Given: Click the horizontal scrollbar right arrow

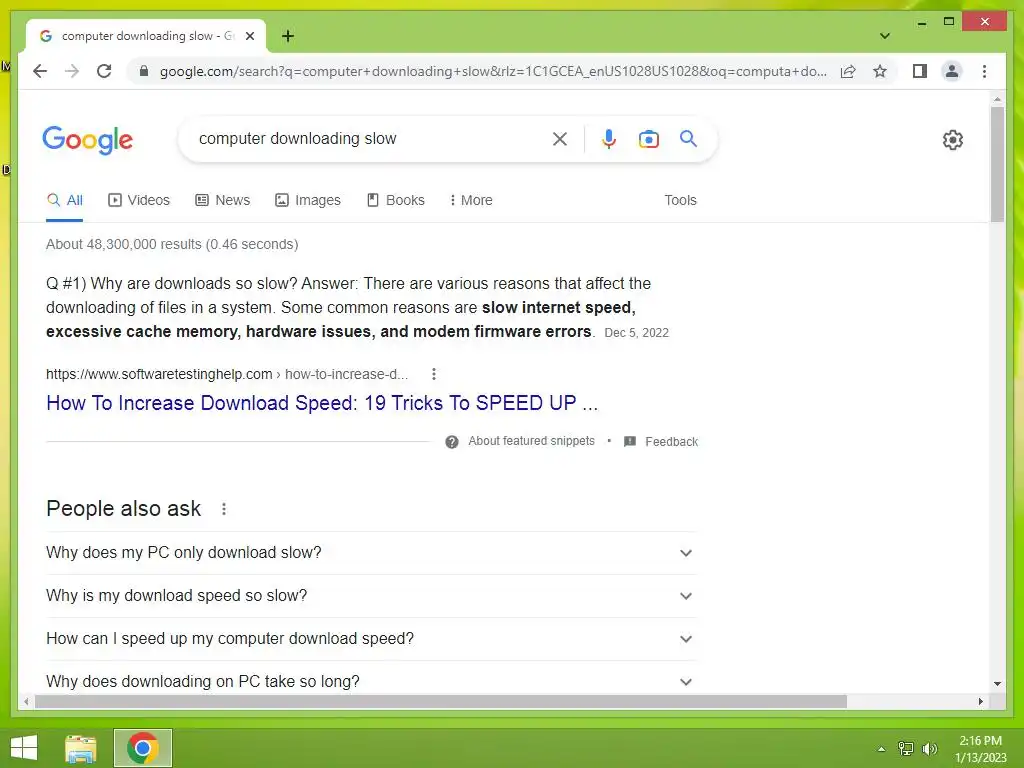Looking at the screenshot, I should 980,701.
